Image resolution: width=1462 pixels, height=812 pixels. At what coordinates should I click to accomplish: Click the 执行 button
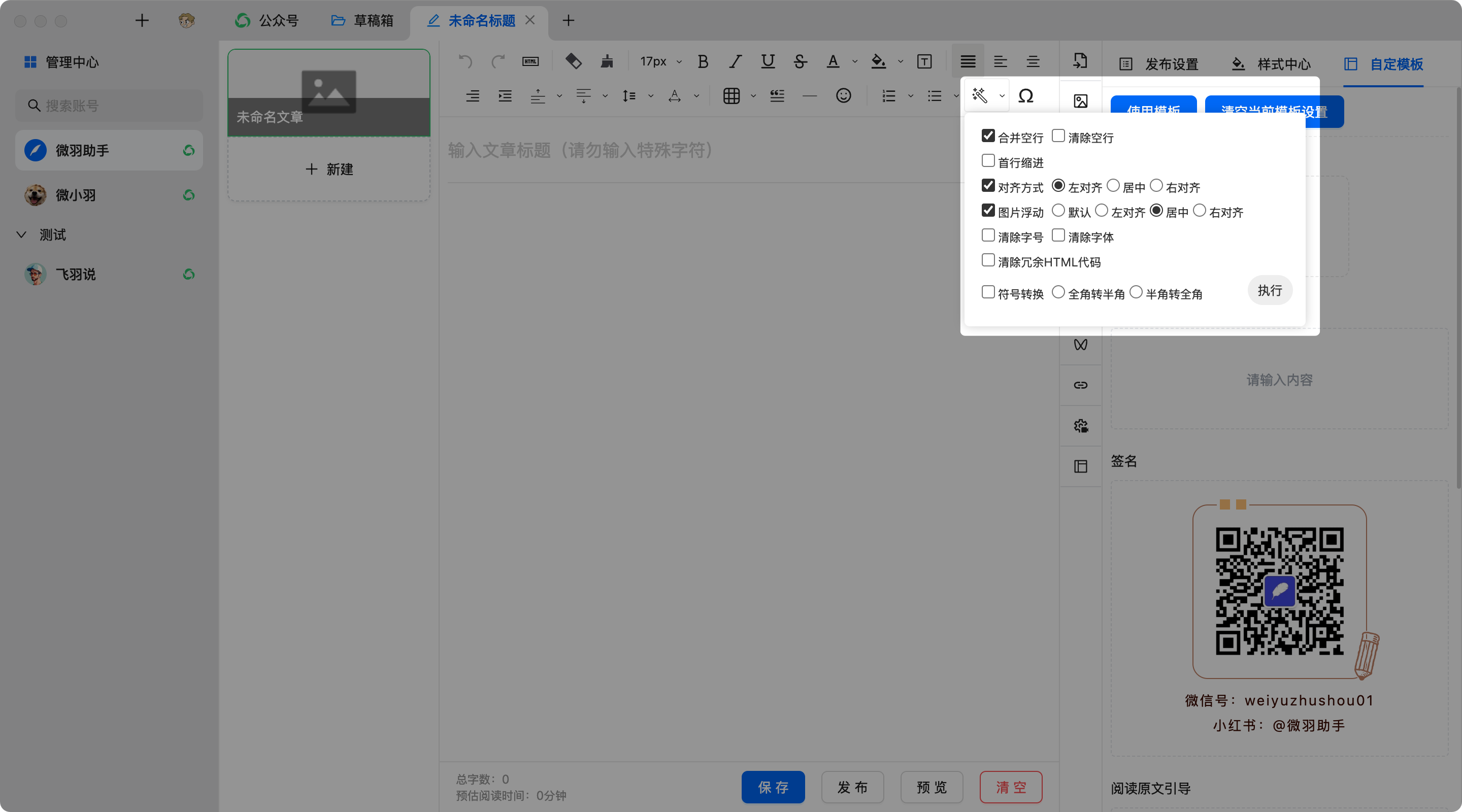(1270, 290)
